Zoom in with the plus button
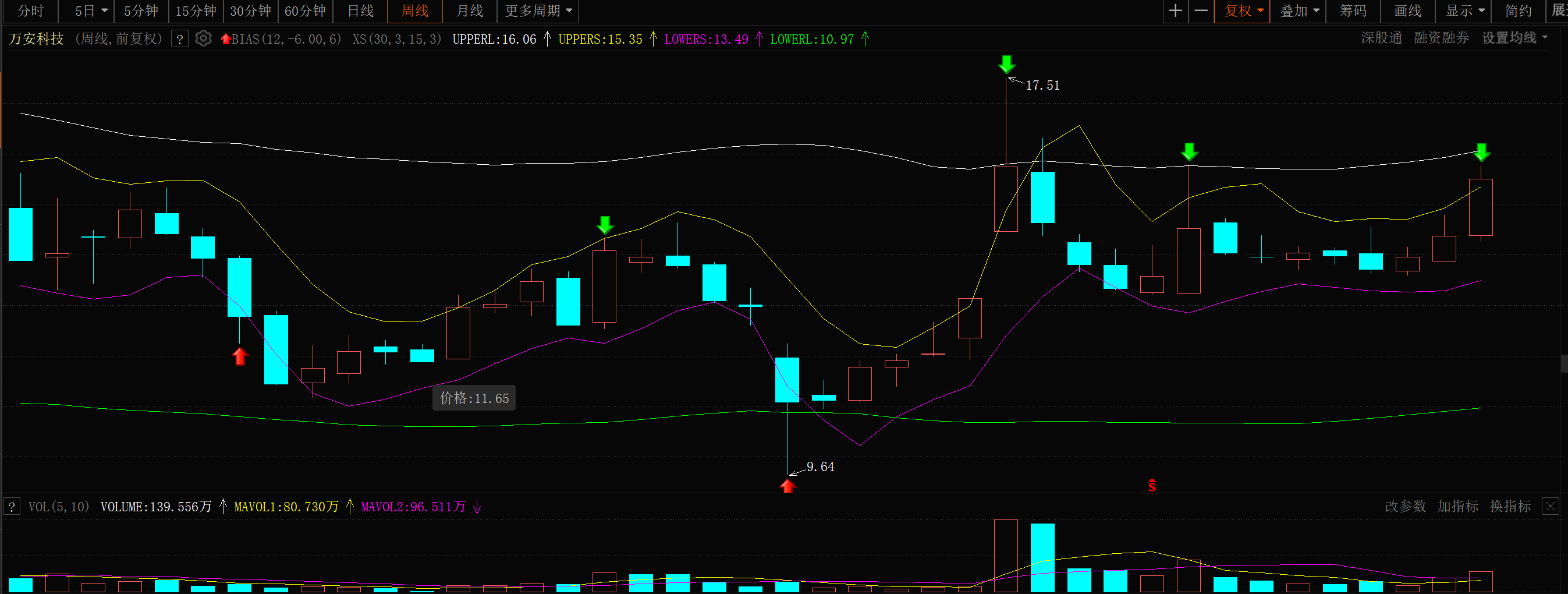Screen dimensions: 1568x594 click(x=1175, y=11)
